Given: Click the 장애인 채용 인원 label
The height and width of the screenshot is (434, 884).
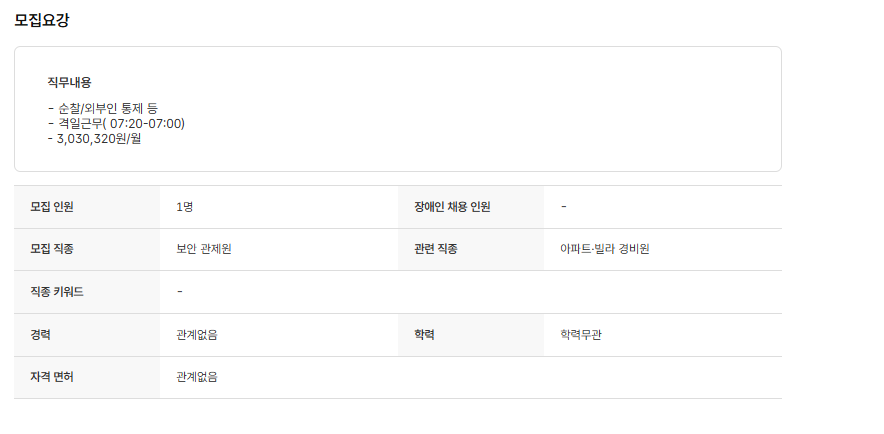Looking at the screenshot, I should [452, 207].
